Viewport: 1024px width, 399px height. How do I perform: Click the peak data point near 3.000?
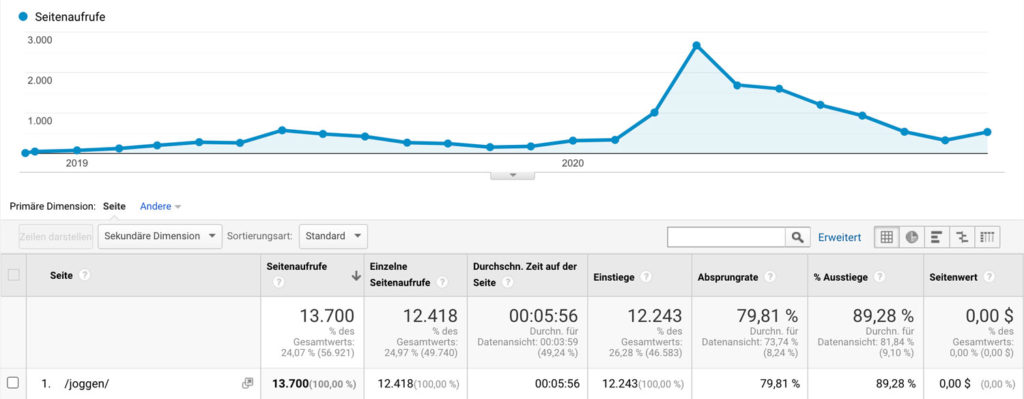click(x=696, y=46)
